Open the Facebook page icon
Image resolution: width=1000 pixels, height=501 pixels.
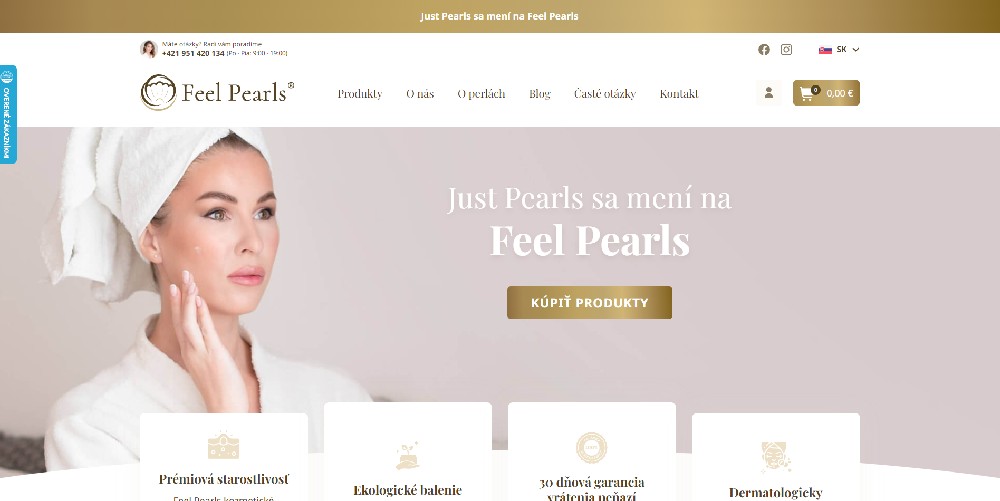[763, 50]
